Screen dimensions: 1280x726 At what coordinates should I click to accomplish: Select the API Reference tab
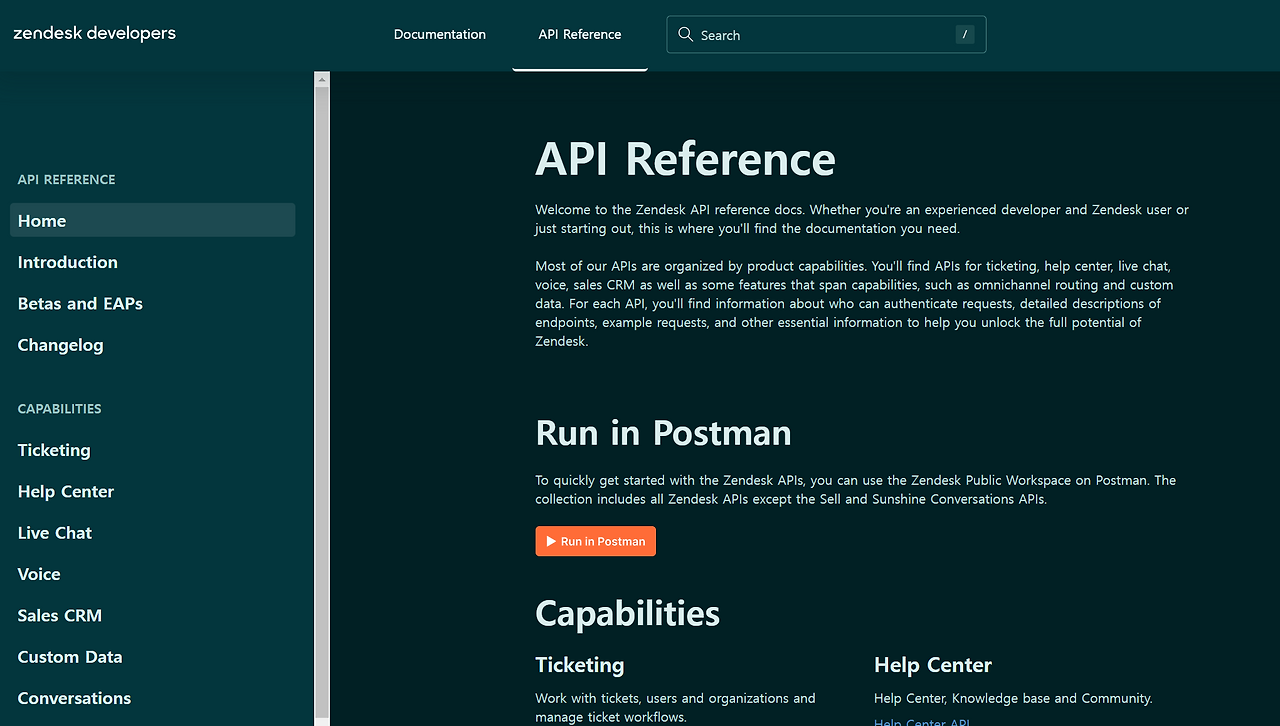tap(580, 34)
